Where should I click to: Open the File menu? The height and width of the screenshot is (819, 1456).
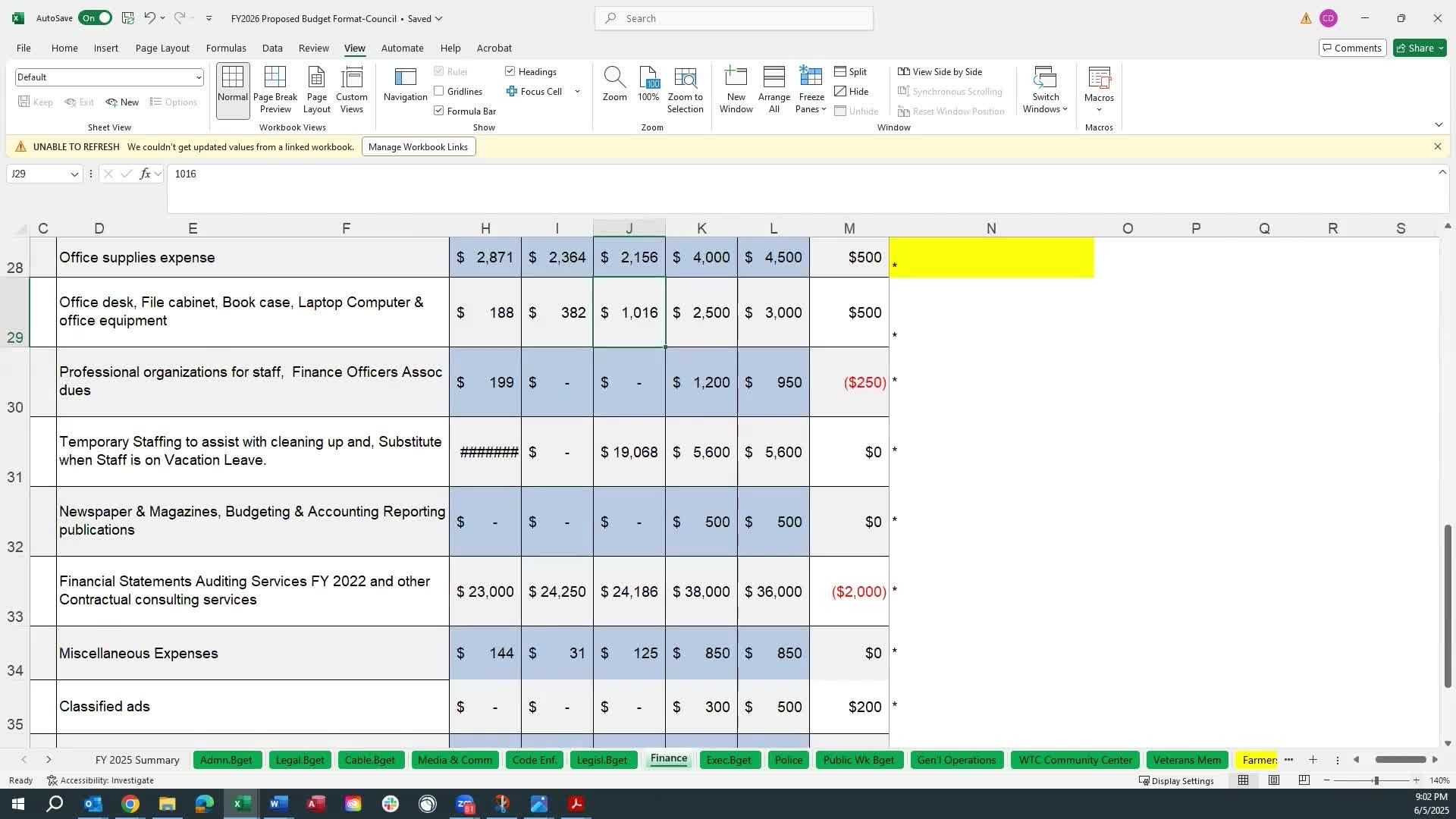24,48
